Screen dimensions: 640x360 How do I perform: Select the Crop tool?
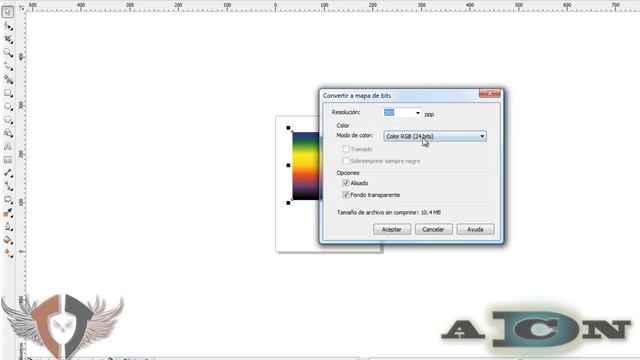click(8, 39)
